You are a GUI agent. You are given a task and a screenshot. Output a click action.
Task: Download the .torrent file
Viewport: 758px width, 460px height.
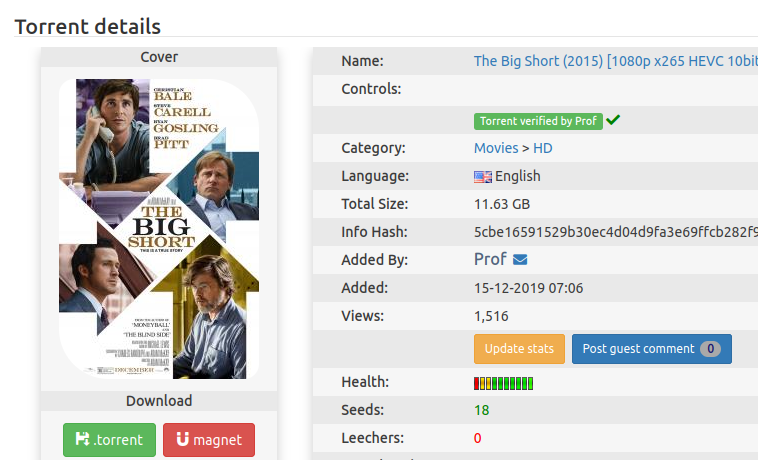click(109, 440)
